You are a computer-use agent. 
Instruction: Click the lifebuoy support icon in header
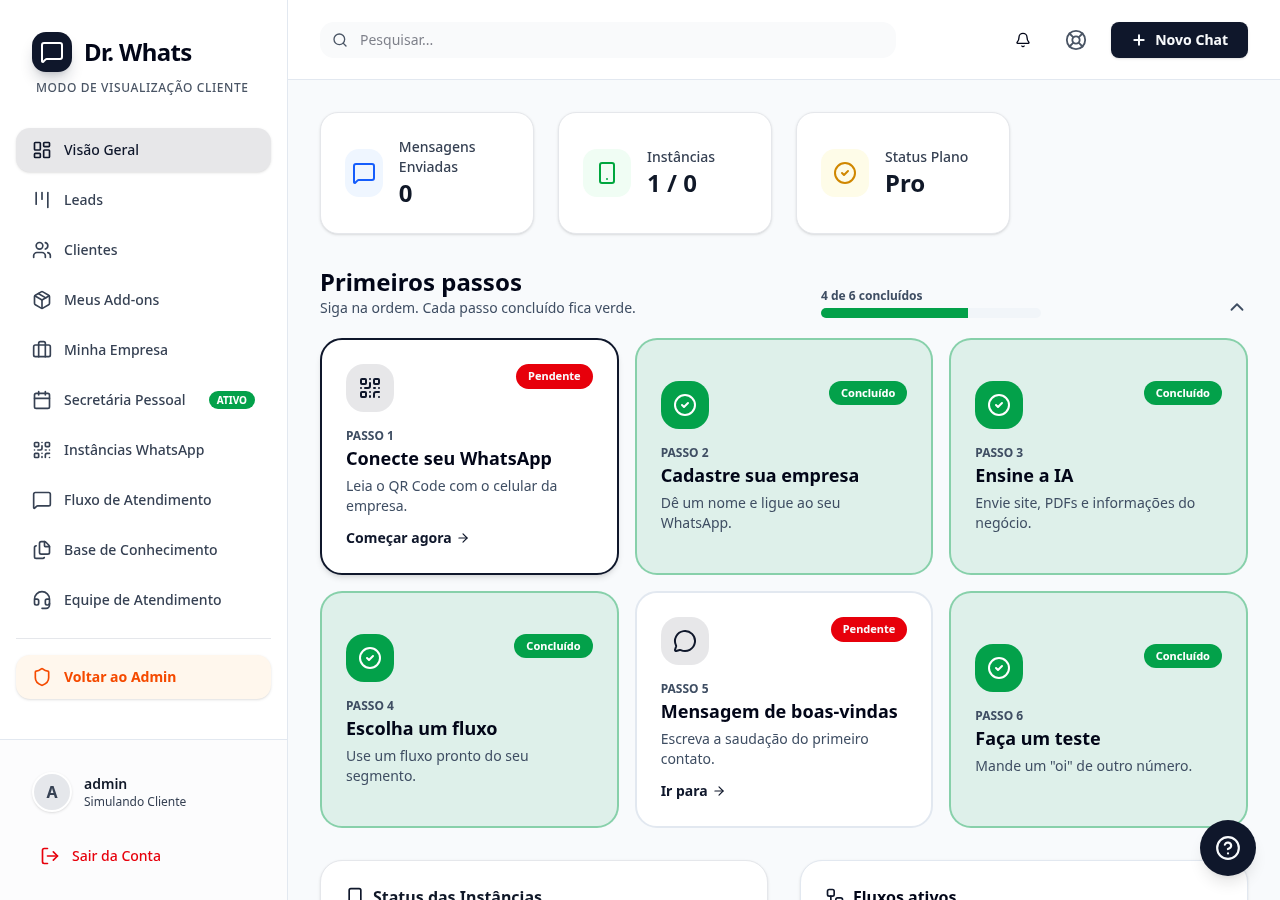tap(1076, 40)
